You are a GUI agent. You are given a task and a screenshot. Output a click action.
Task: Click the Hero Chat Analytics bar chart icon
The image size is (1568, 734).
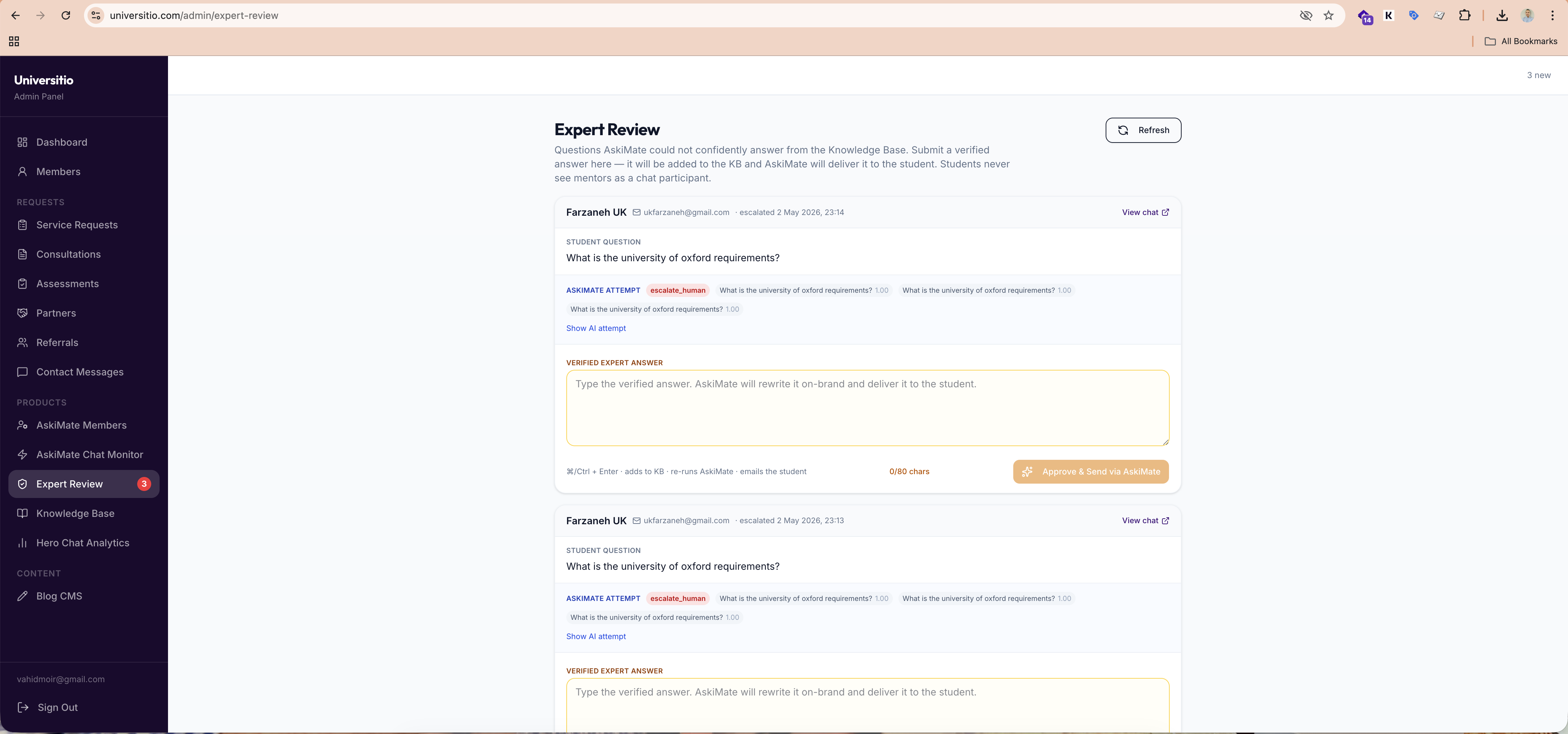coord(22,543)
